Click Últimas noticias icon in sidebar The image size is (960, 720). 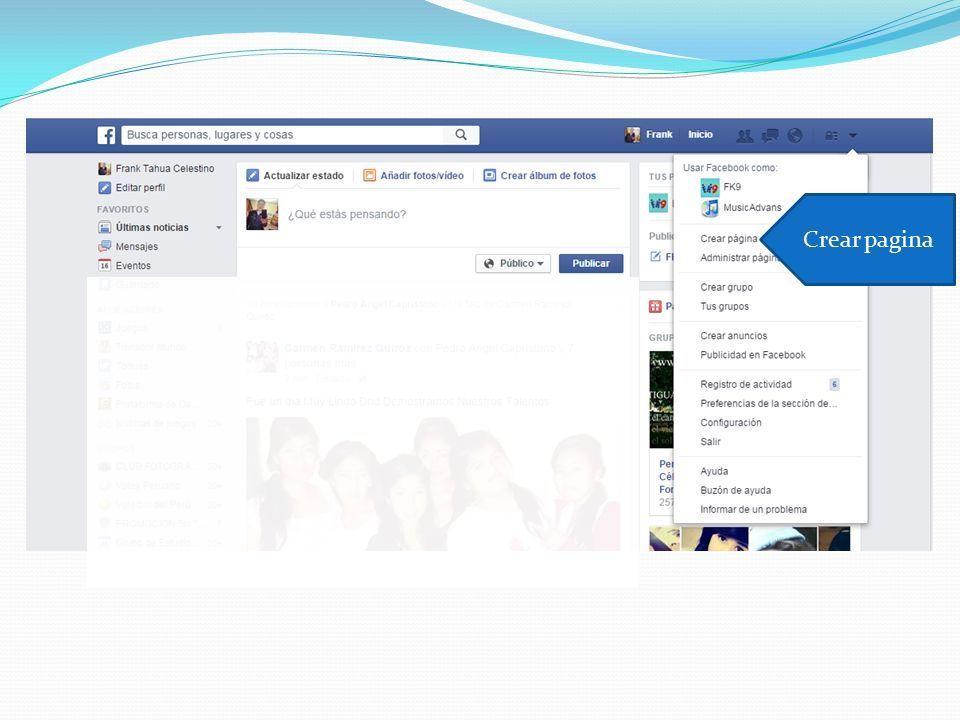pyautogui.click(x=105, y=228)
